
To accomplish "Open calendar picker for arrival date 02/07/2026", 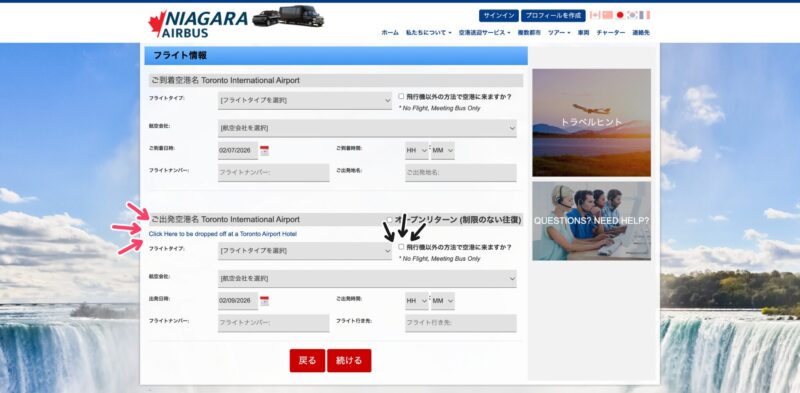I will (x=264, y=151).
